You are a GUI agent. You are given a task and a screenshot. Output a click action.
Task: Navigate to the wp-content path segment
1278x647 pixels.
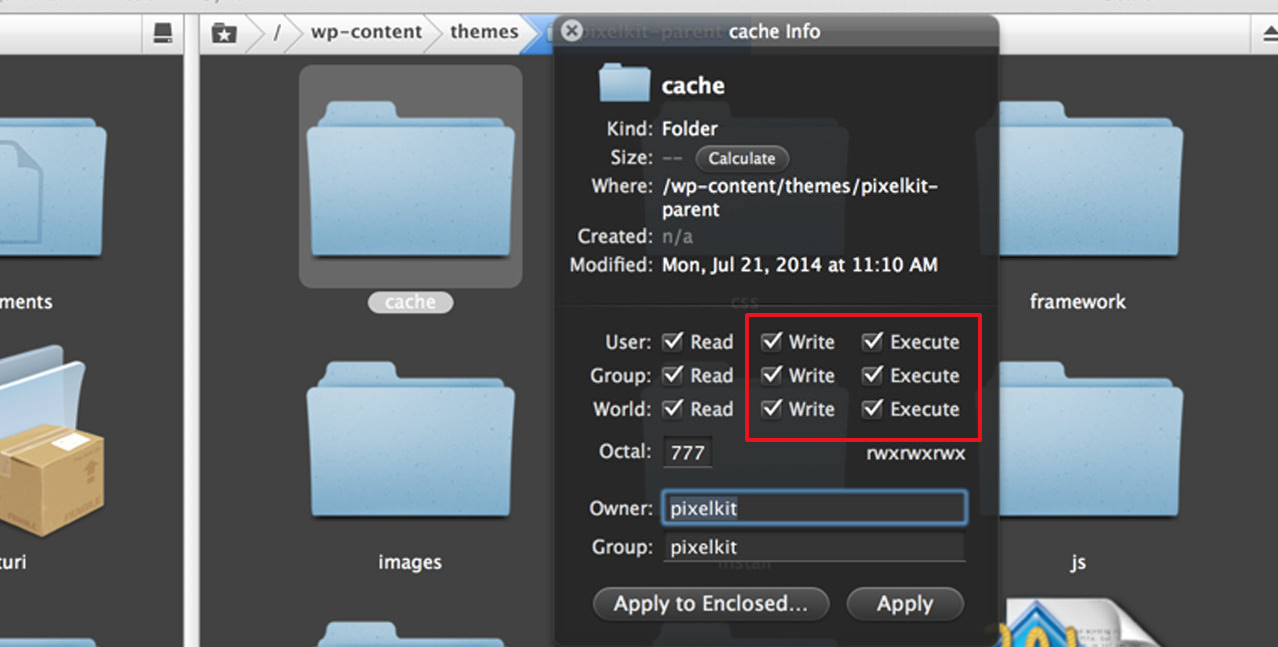click(x=366, y=32)
